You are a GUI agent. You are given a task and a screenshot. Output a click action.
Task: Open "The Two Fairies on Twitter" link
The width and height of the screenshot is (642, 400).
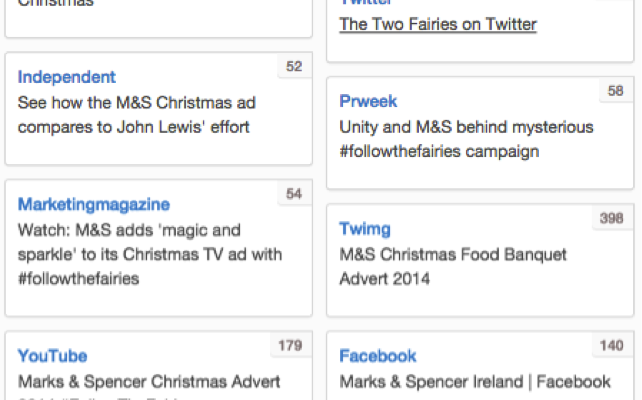pyautogui.click(x=438, y=24)
